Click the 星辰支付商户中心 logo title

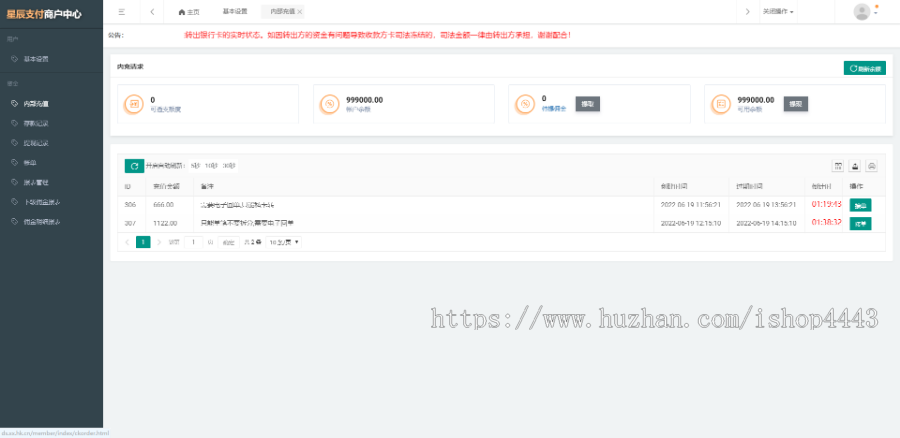coord(44,14)
